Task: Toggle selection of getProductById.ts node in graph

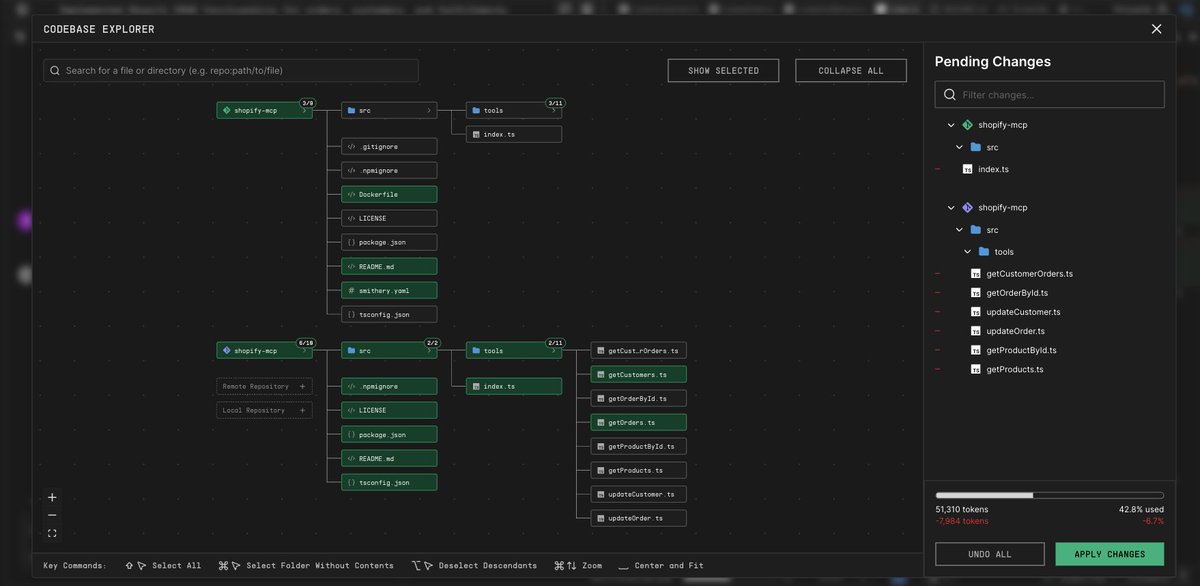Action: tap(639, 446)
